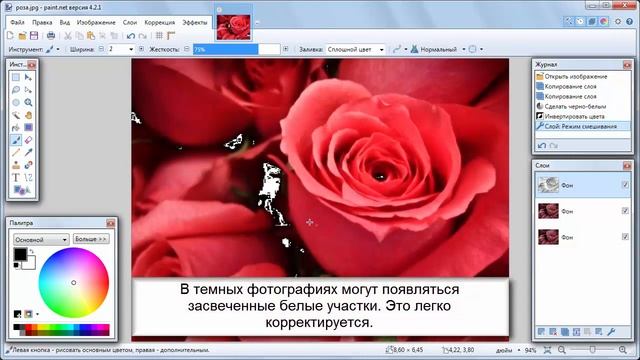Image resolution: width=640 pixels, height=360 pixels.
Task: Open the Settings gear icon
Action: pyautogui.click(x=618, y=21)
